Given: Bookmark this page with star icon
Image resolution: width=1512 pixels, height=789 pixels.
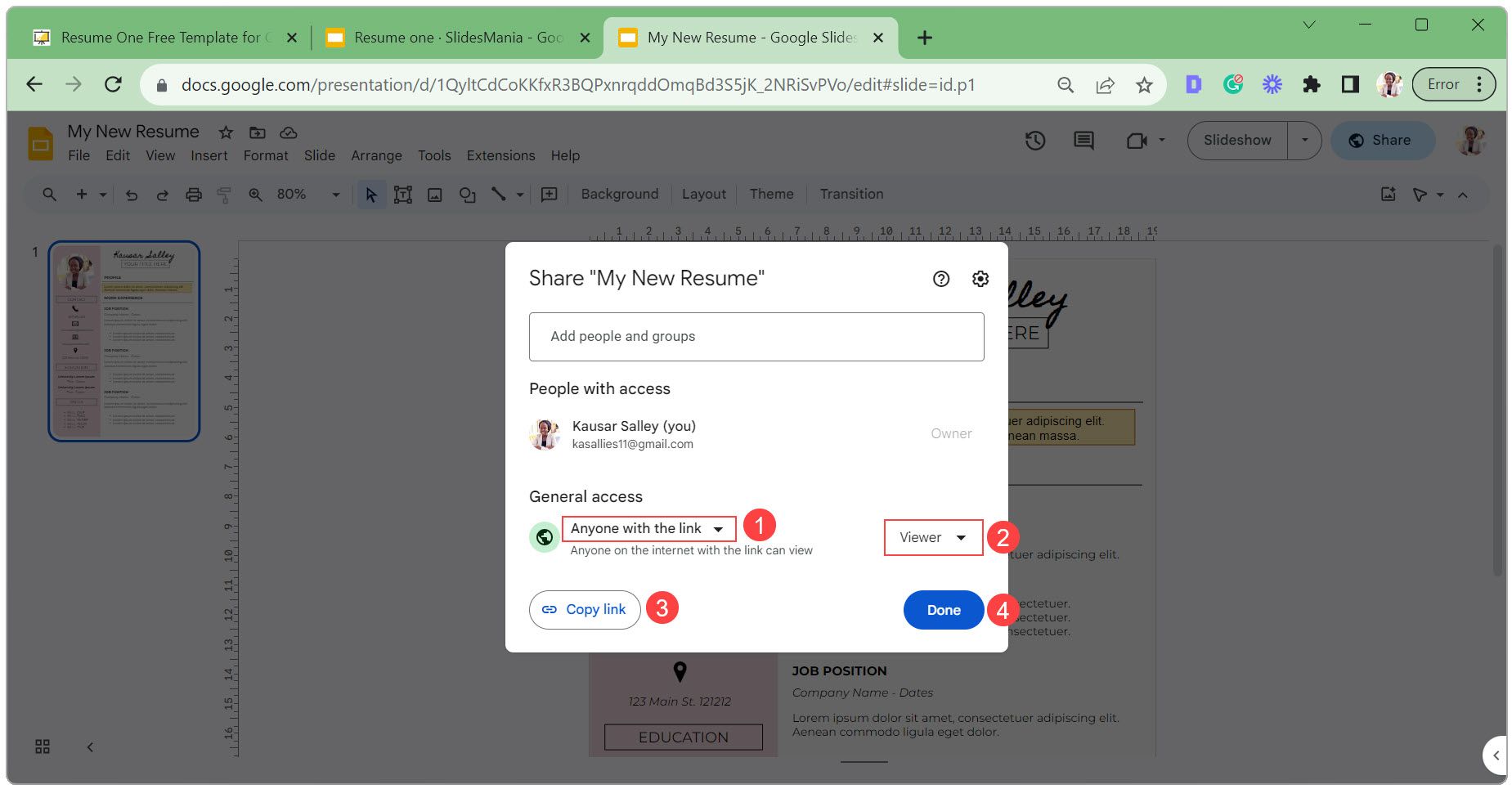Looking at the screenshot, I should [x=1143, y=85].
